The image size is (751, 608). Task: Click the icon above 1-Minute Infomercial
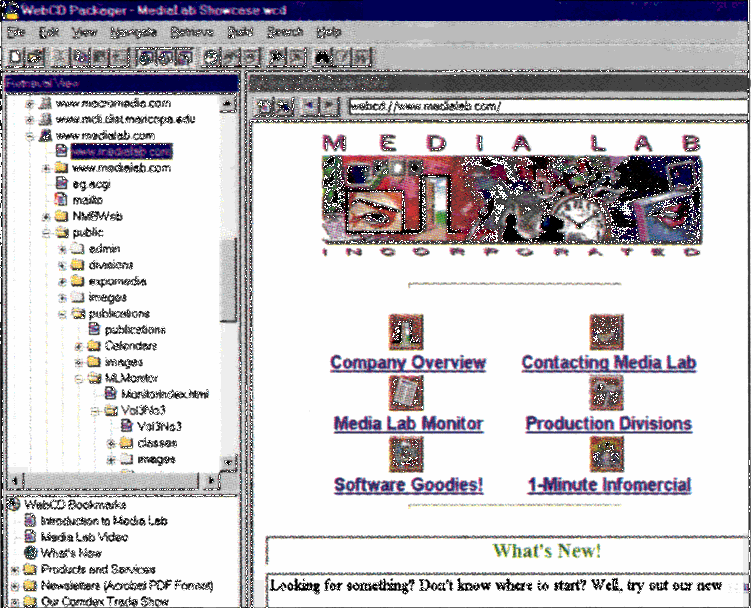tap(606, 454)
